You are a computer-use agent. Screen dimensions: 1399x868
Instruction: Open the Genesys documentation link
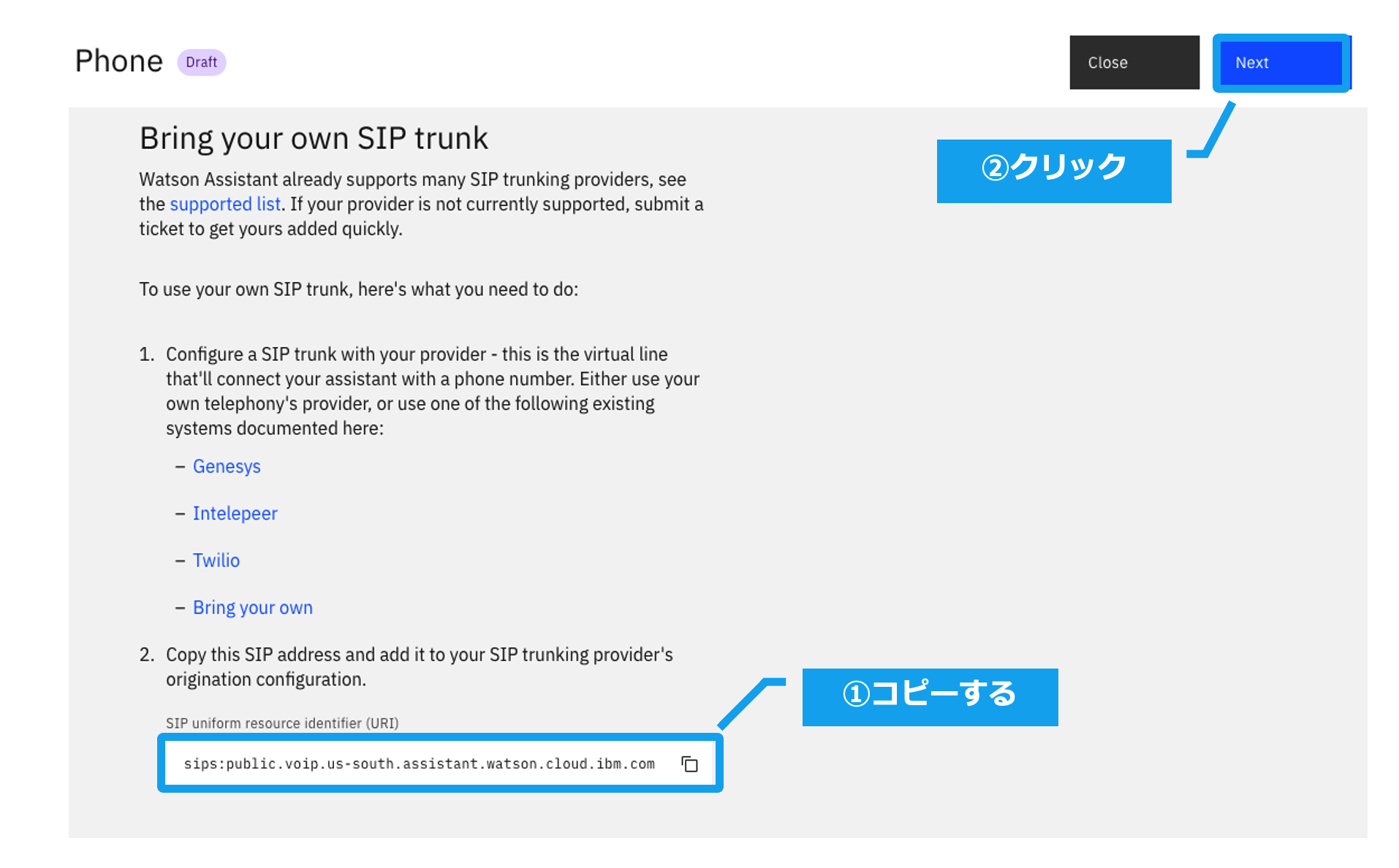pos(227,466)
